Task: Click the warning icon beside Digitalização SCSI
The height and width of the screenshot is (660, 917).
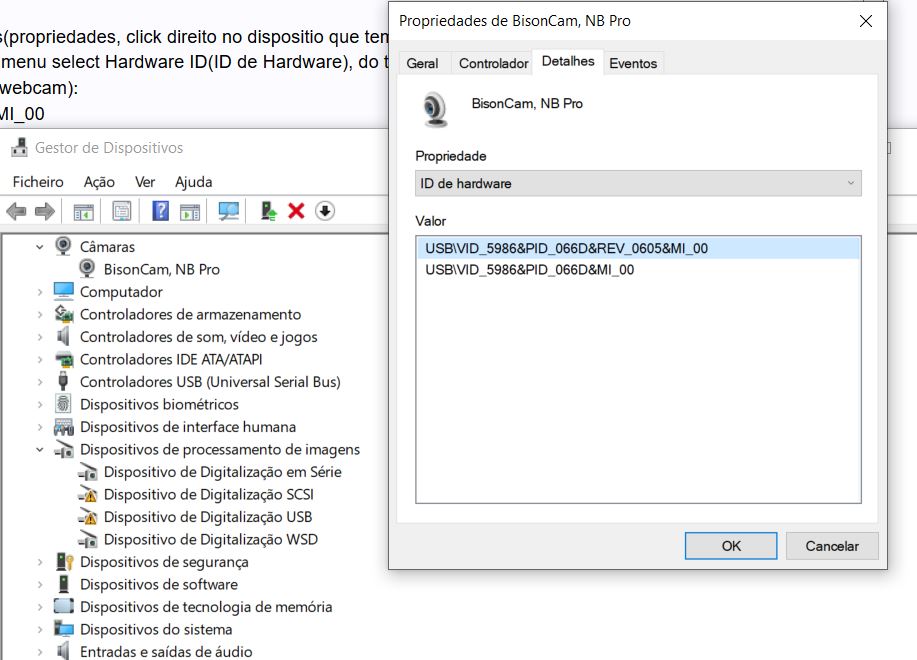Action: click(x=88, y=495)
